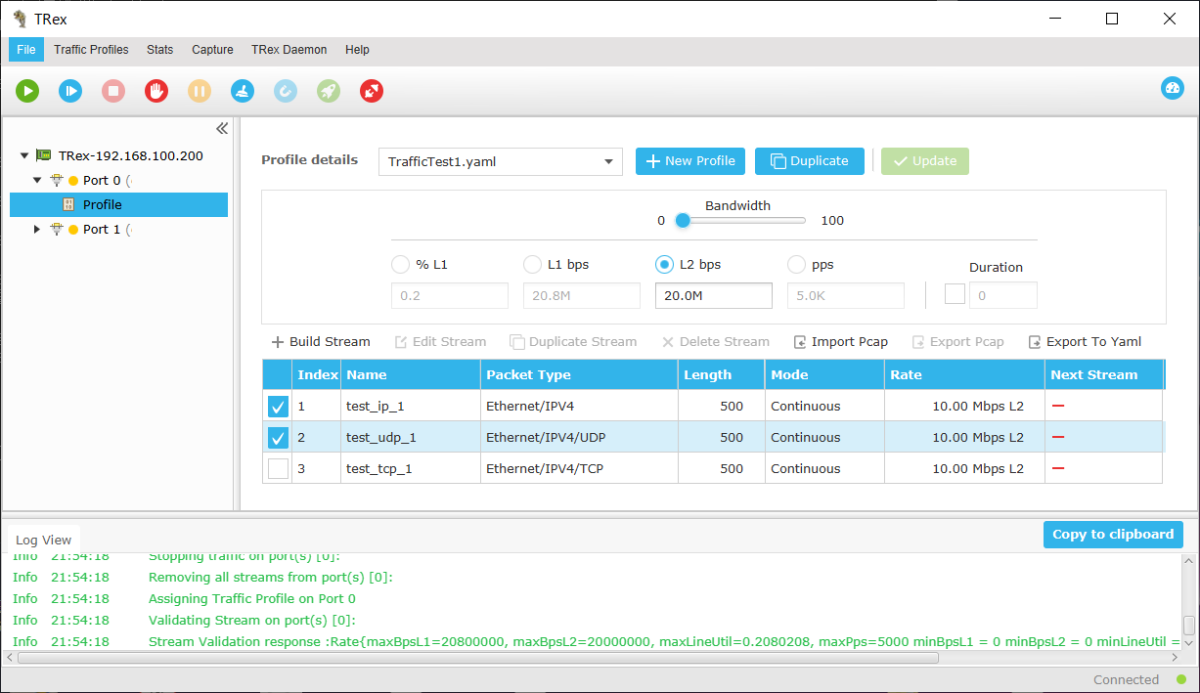The width and height of the screenshot is (1200, 693).
Task: Click the light-blue circular refresh icon
Action: (285, 91)
